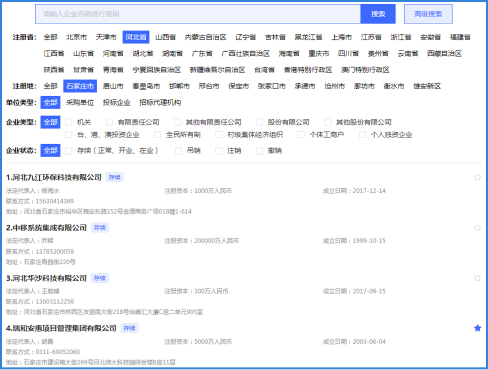Choose 浙江省 province filter
The height and width of the screenshot is (370, 488).
(401, 37)
